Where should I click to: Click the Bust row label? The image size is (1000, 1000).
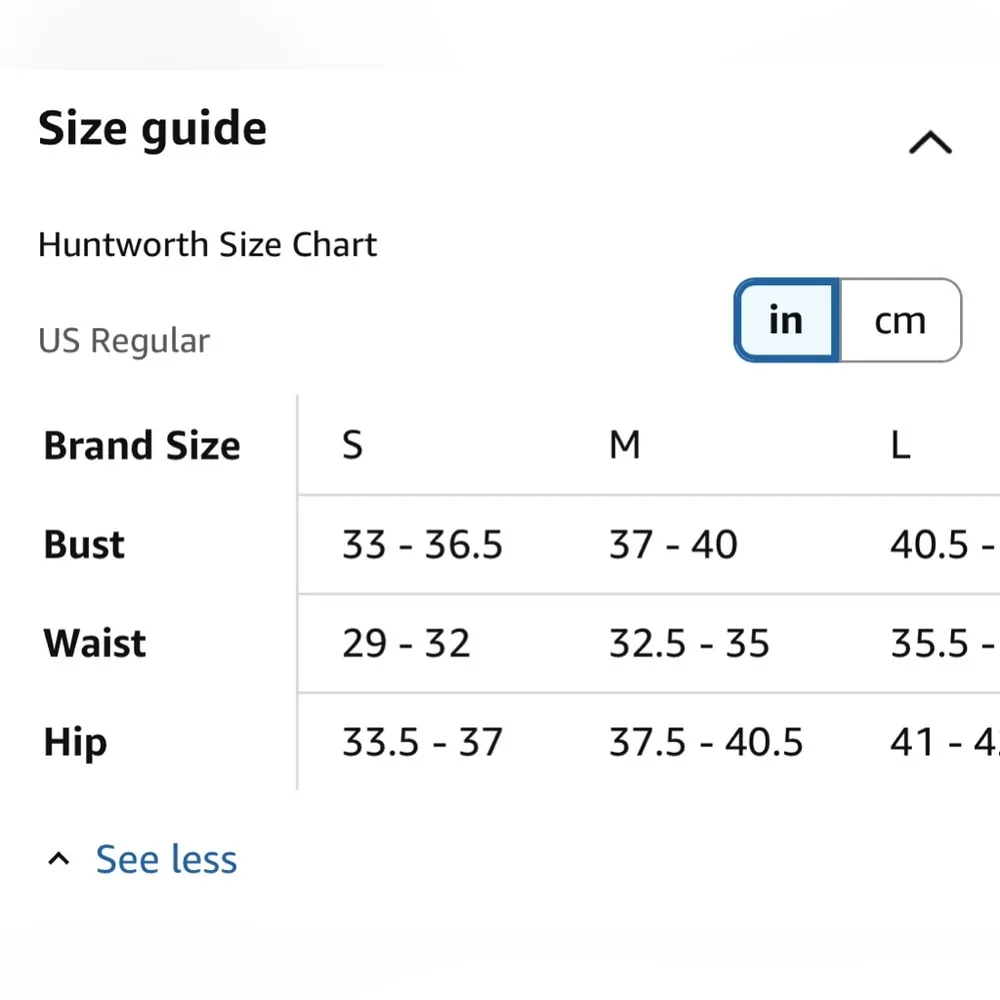pyautogui.click(x=85, y=544)
